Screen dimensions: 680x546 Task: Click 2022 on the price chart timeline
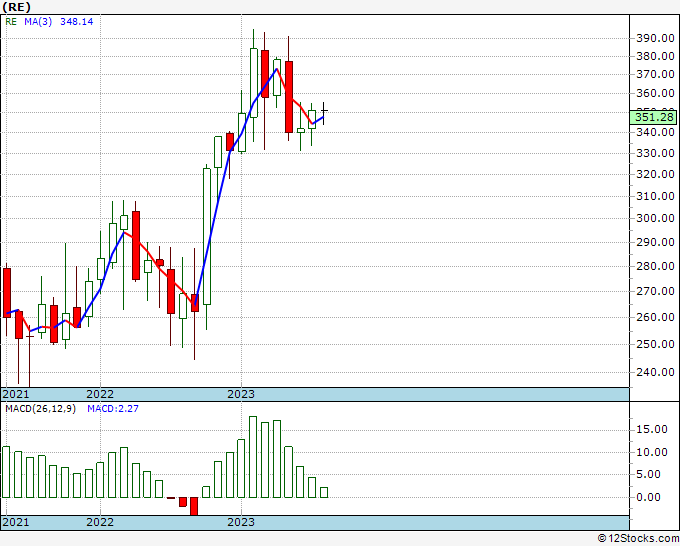100,394
